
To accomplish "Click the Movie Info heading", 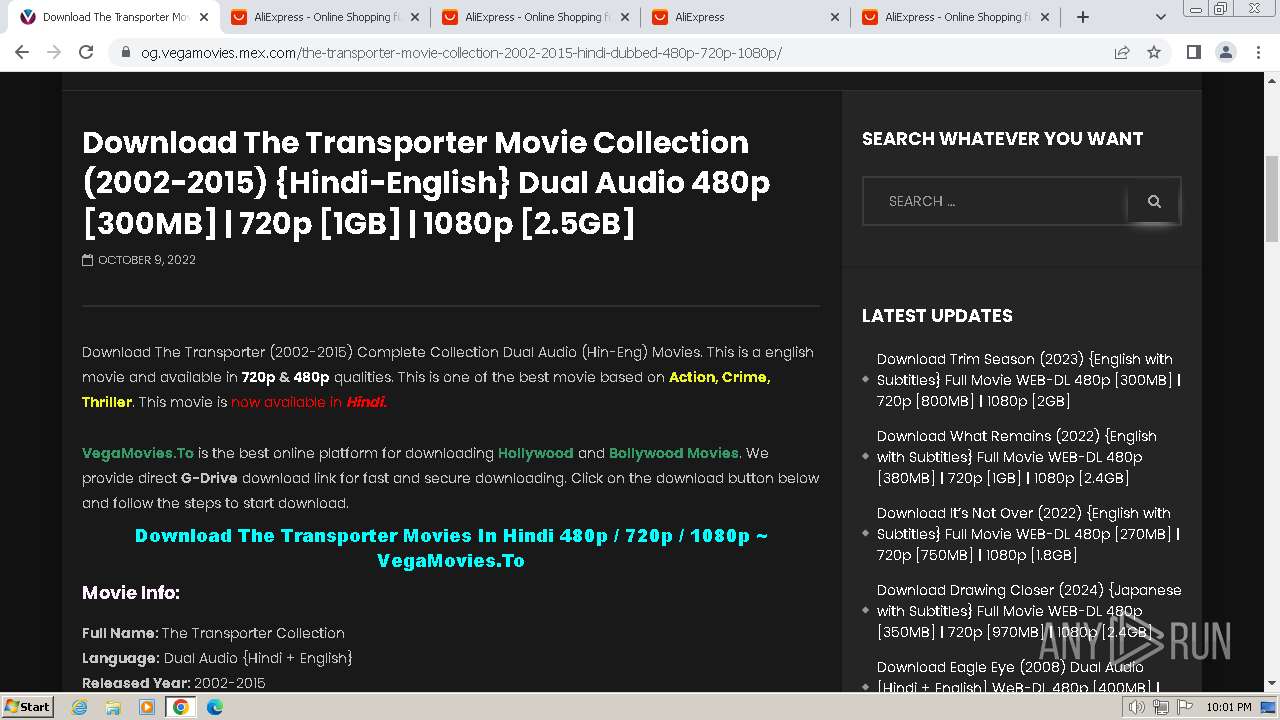I will pyautogui.click(x=131, y=593).
